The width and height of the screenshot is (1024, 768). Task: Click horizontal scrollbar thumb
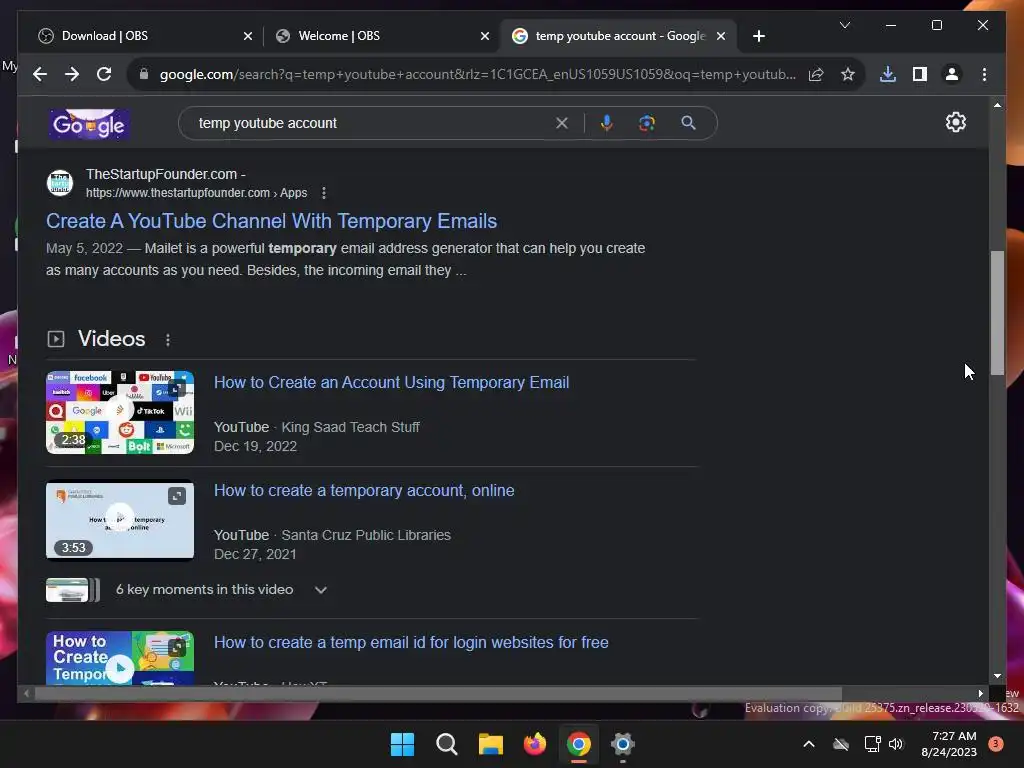point(438,694)
